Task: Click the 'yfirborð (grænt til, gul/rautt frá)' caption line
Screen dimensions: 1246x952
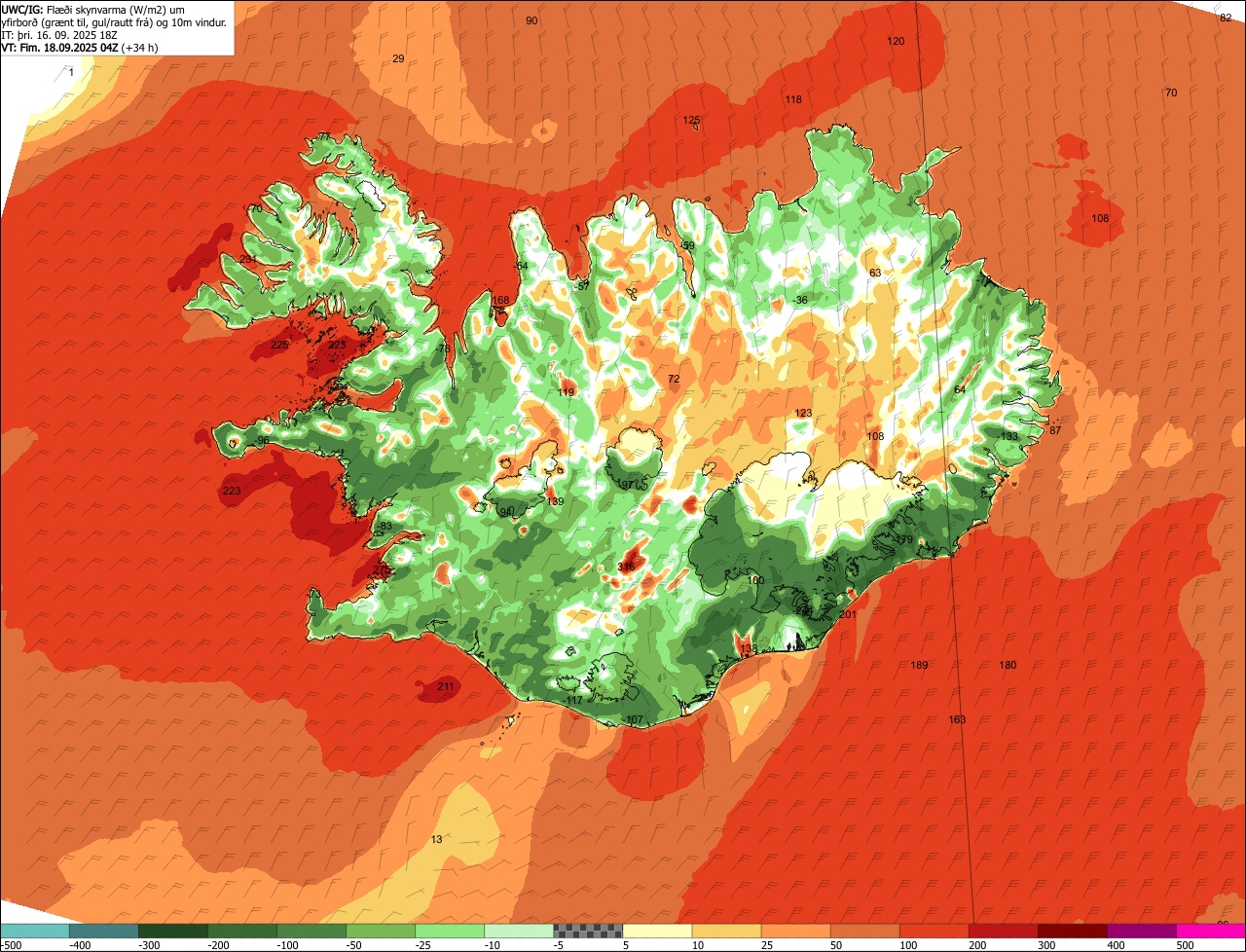Action: (x=79, y=21)
